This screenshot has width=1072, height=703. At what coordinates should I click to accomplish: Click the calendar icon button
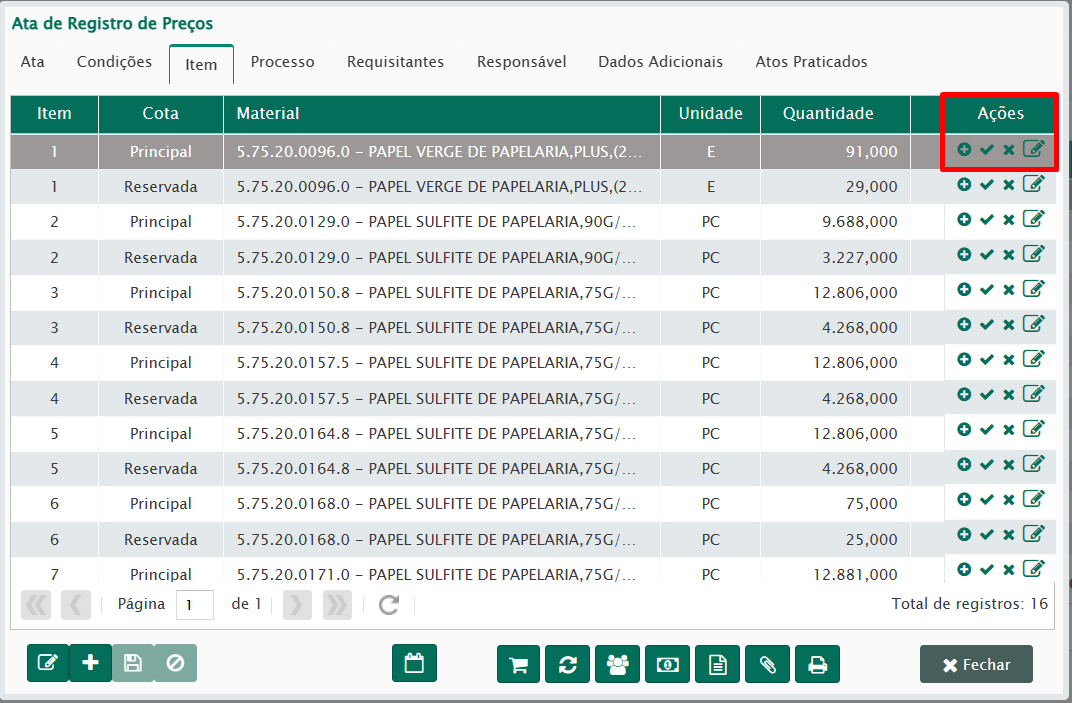point(414,663)
